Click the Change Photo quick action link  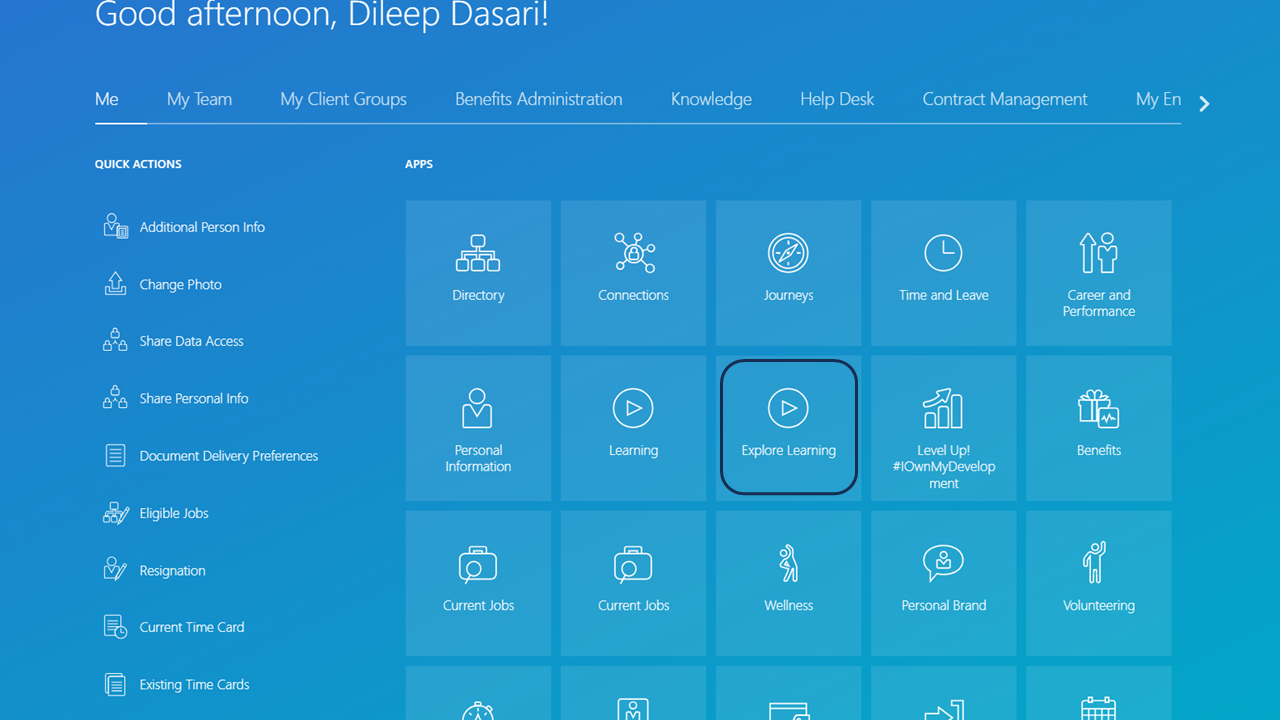(180, 285)
